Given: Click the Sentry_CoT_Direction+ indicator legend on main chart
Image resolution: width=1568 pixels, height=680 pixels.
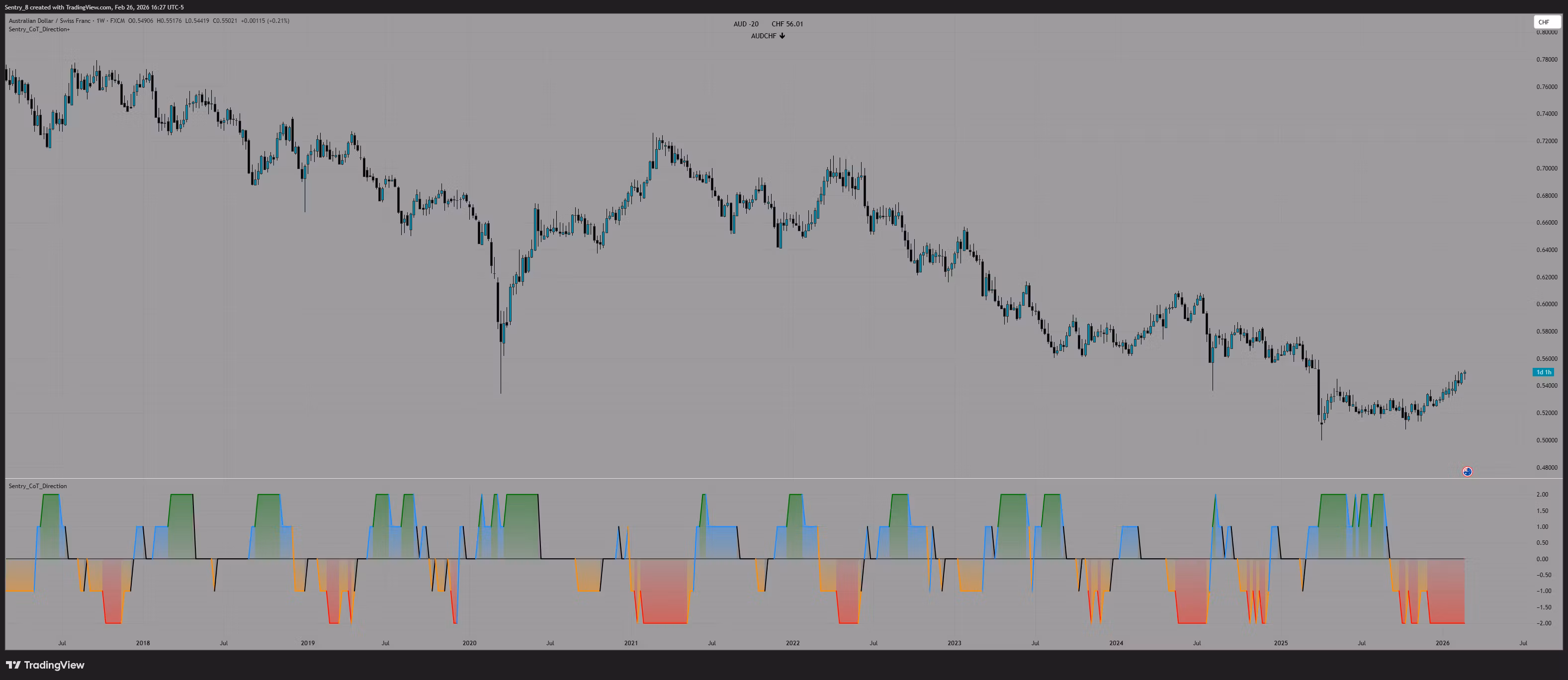Looking at the screenshot, I should tap(39, 29).
